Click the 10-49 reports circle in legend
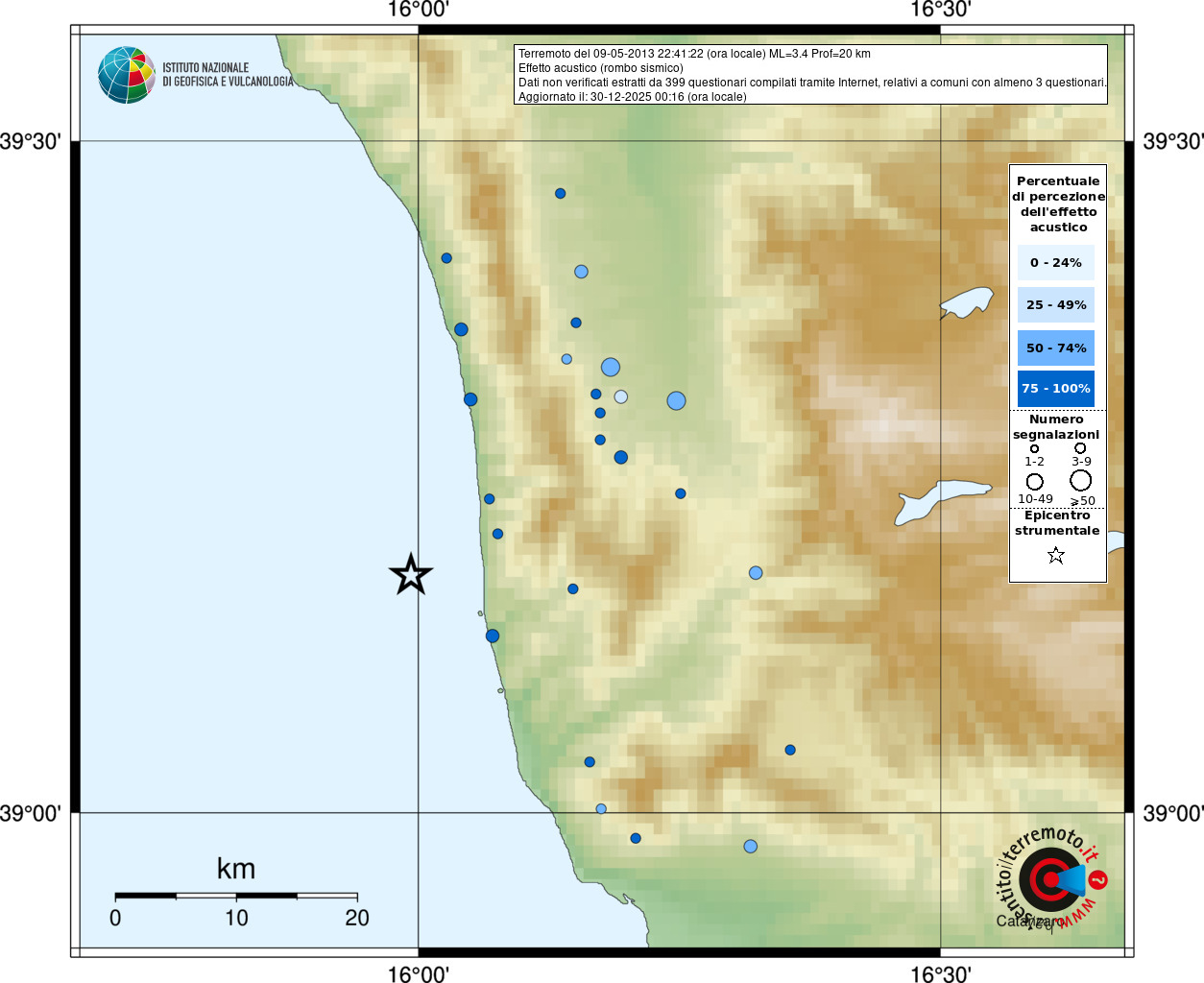 pos(1035,481)
